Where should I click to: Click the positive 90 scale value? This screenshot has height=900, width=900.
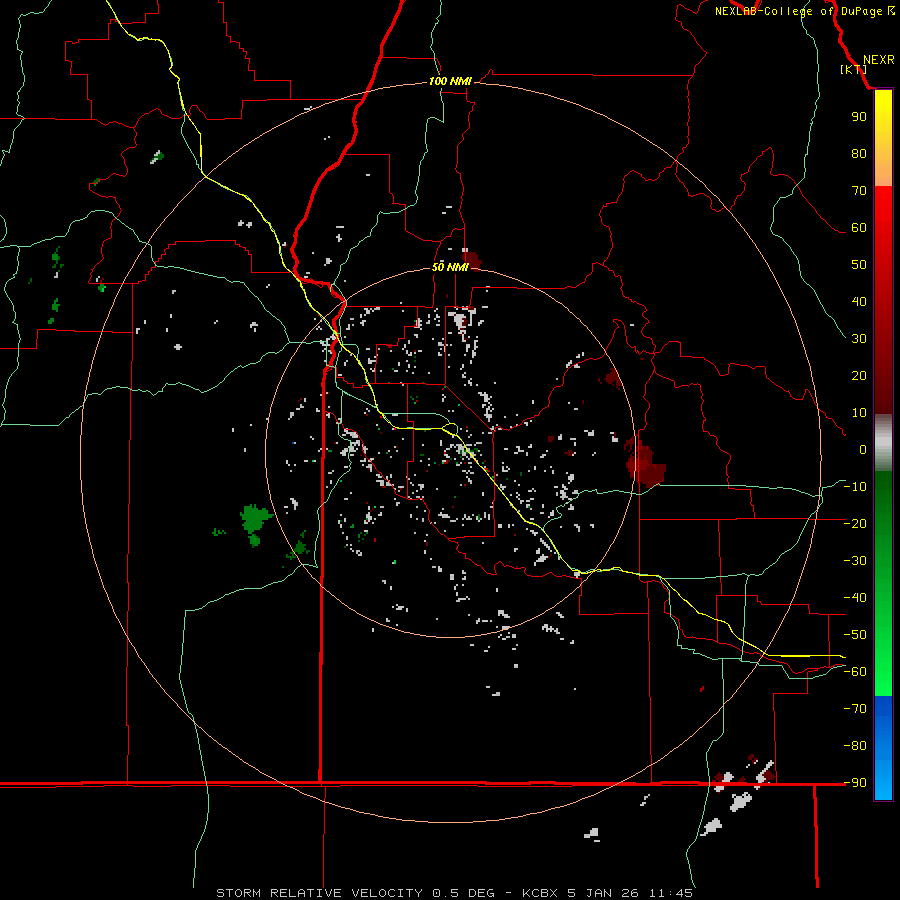tap(859, 117)
